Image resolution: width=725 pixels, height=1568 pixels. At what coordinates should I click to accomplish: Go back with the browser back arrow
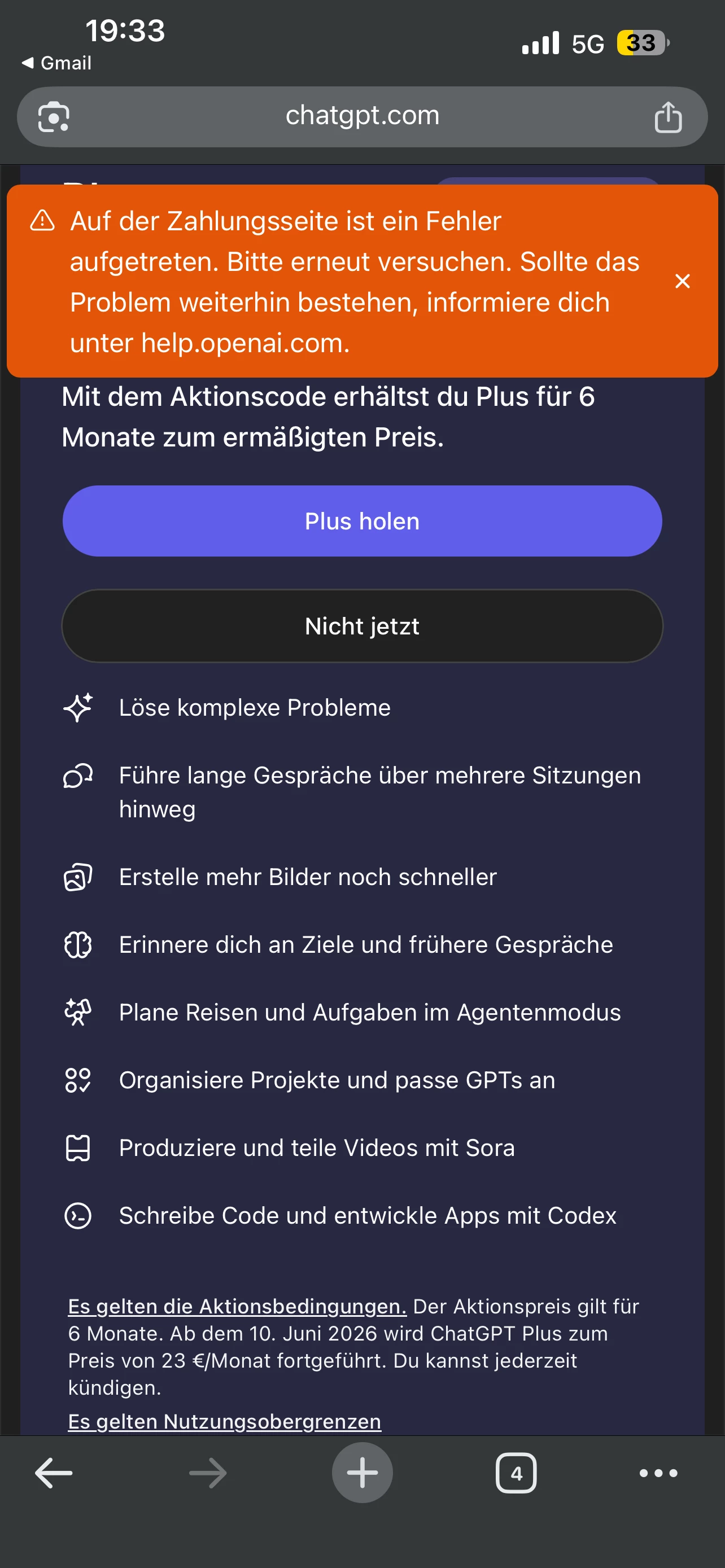[x=54, y=1473]
